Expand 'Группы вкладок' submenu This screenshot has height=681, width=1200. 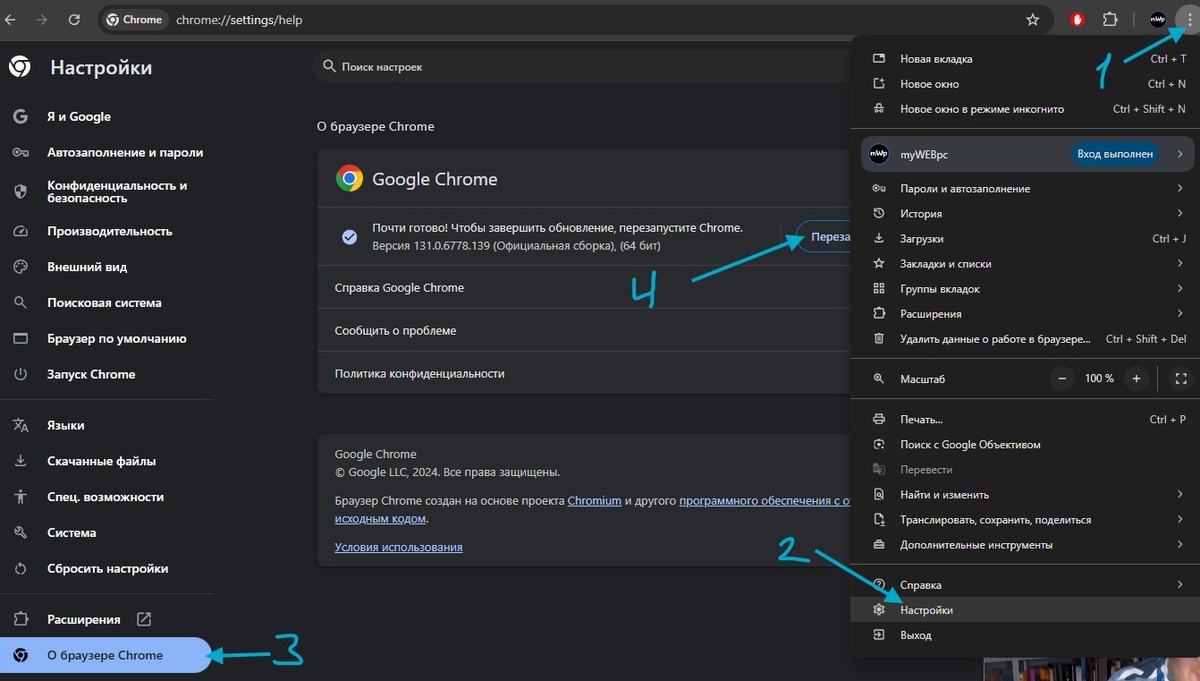(x=1023, y=289)
